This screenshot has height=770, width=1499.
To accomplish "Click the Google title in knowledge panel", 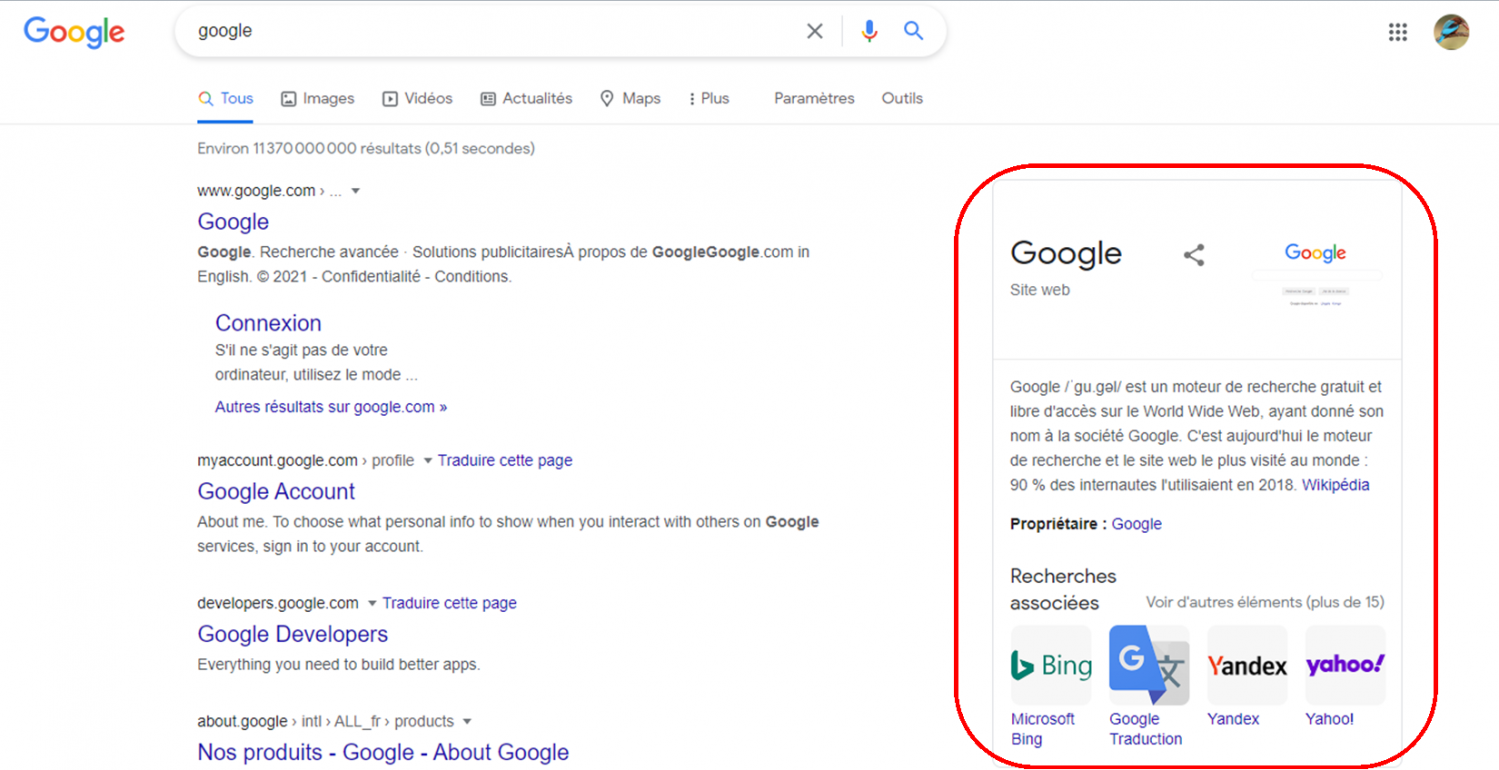I will click(x=1066, y=254).
